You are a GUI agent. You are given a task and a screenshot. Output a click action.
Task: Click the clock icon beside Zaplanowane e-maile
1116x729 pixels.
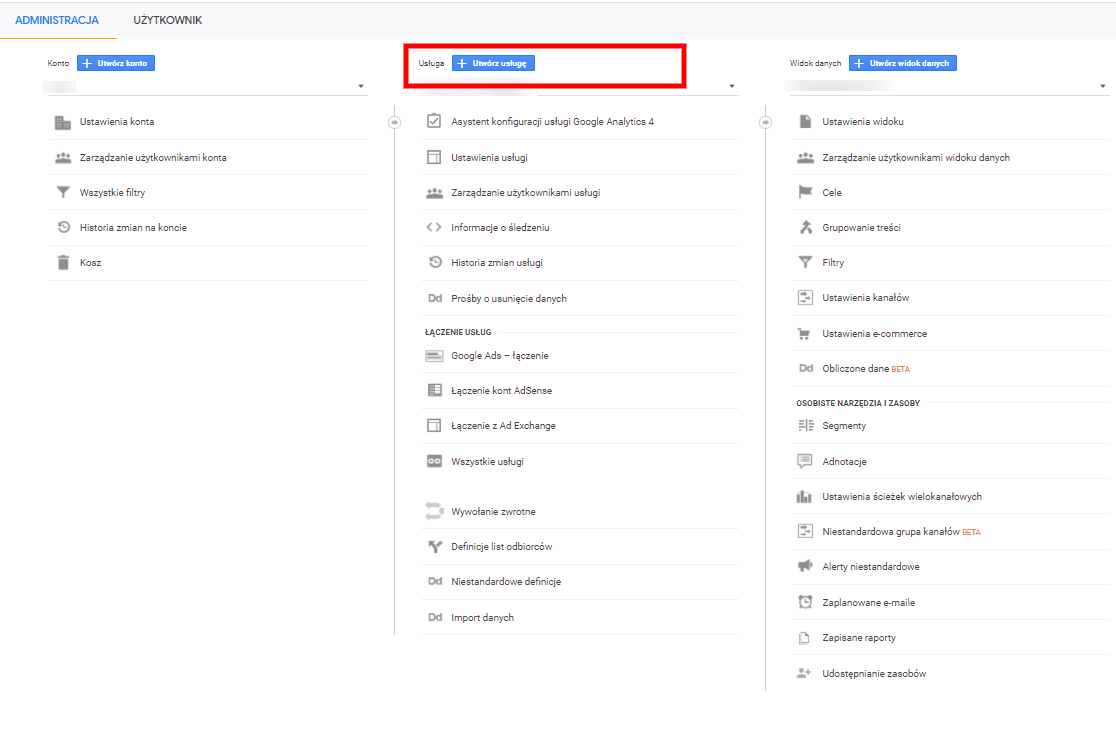[805, 602]
